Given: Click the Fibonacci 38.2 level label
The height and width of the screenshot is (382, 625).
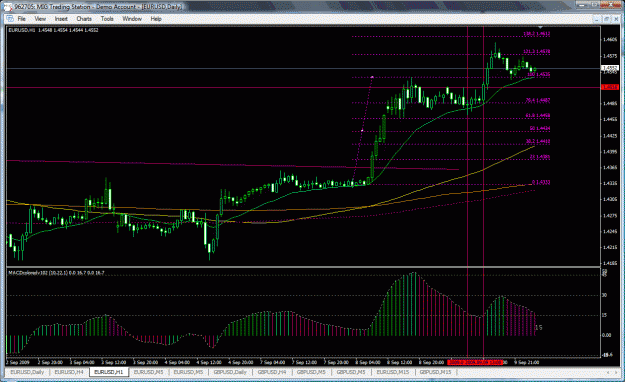Looking at the screenshot, I should click(x=538, y=141).
